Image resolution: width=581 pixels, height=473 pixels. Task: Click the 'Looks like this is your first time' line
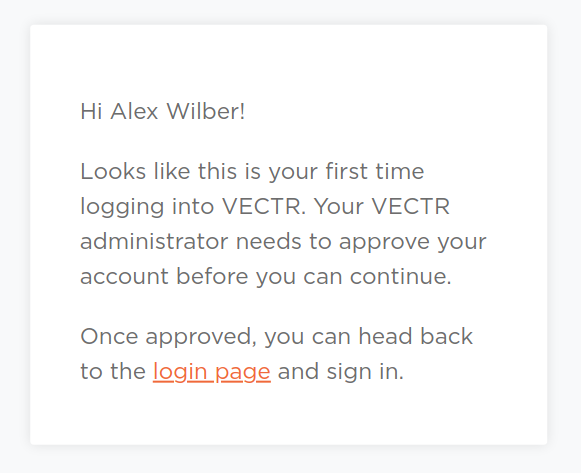[252, 173]
